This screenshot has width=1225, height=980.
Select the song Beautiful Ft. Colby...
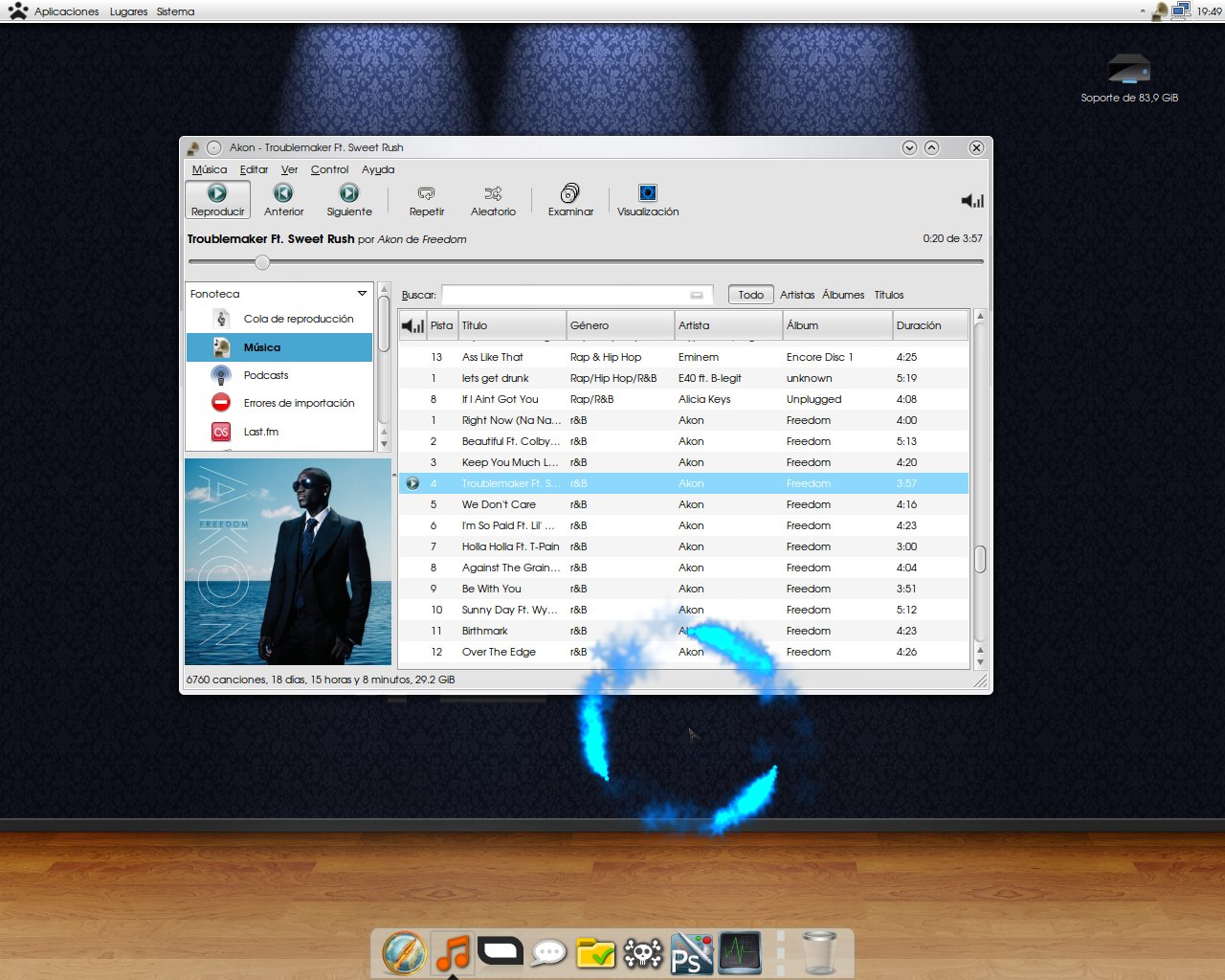683,441
